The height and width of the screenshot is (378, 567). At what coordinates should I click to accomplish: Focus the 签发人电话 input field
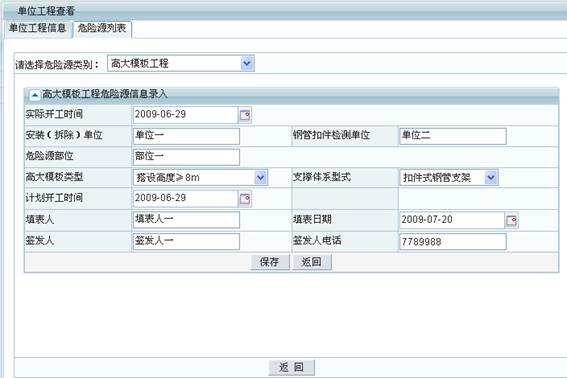(x=453, y=241)
